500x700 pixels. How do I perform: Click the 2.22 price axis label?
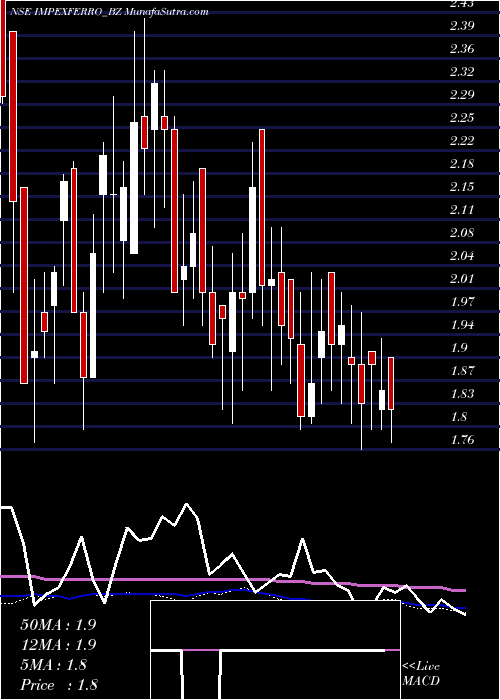tap(461, 141)
